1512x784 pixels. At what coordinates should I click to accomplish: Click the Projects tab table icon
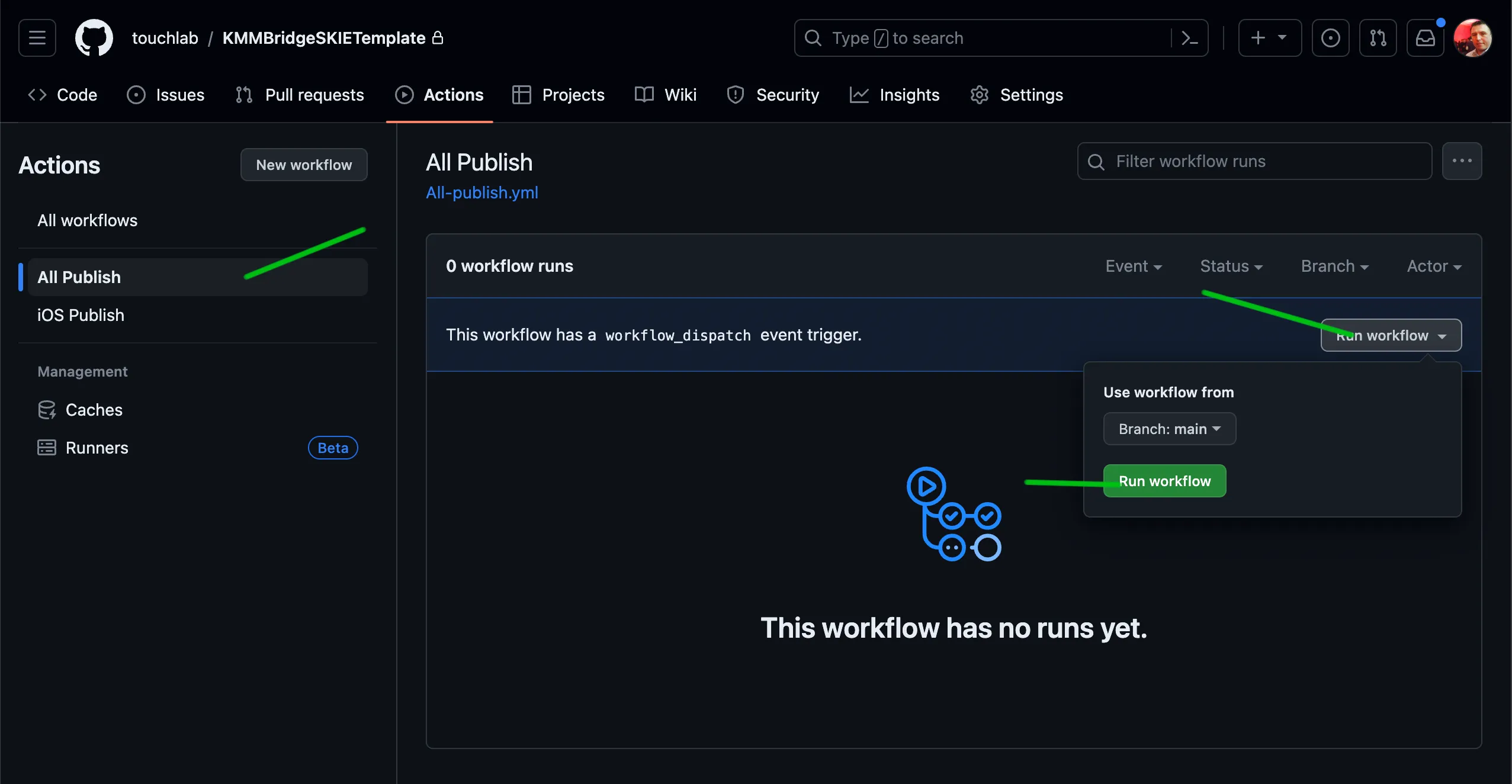click(522, 95)
